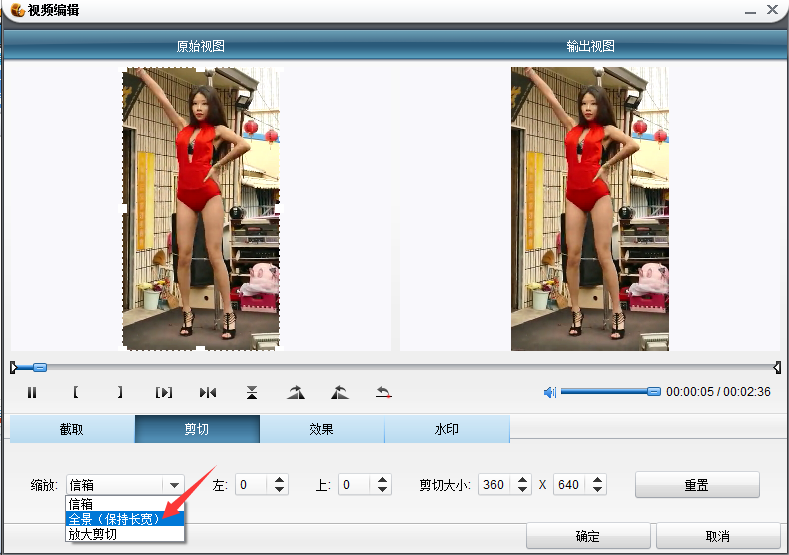Click the bottom-center crop handle in original view

tap(201, 349)
